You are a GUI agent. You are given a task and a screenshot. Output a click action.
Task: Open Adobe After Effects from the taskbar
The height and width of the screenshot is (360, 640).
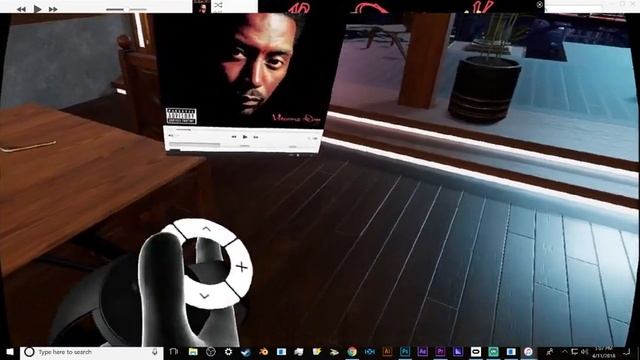(422, 352)
